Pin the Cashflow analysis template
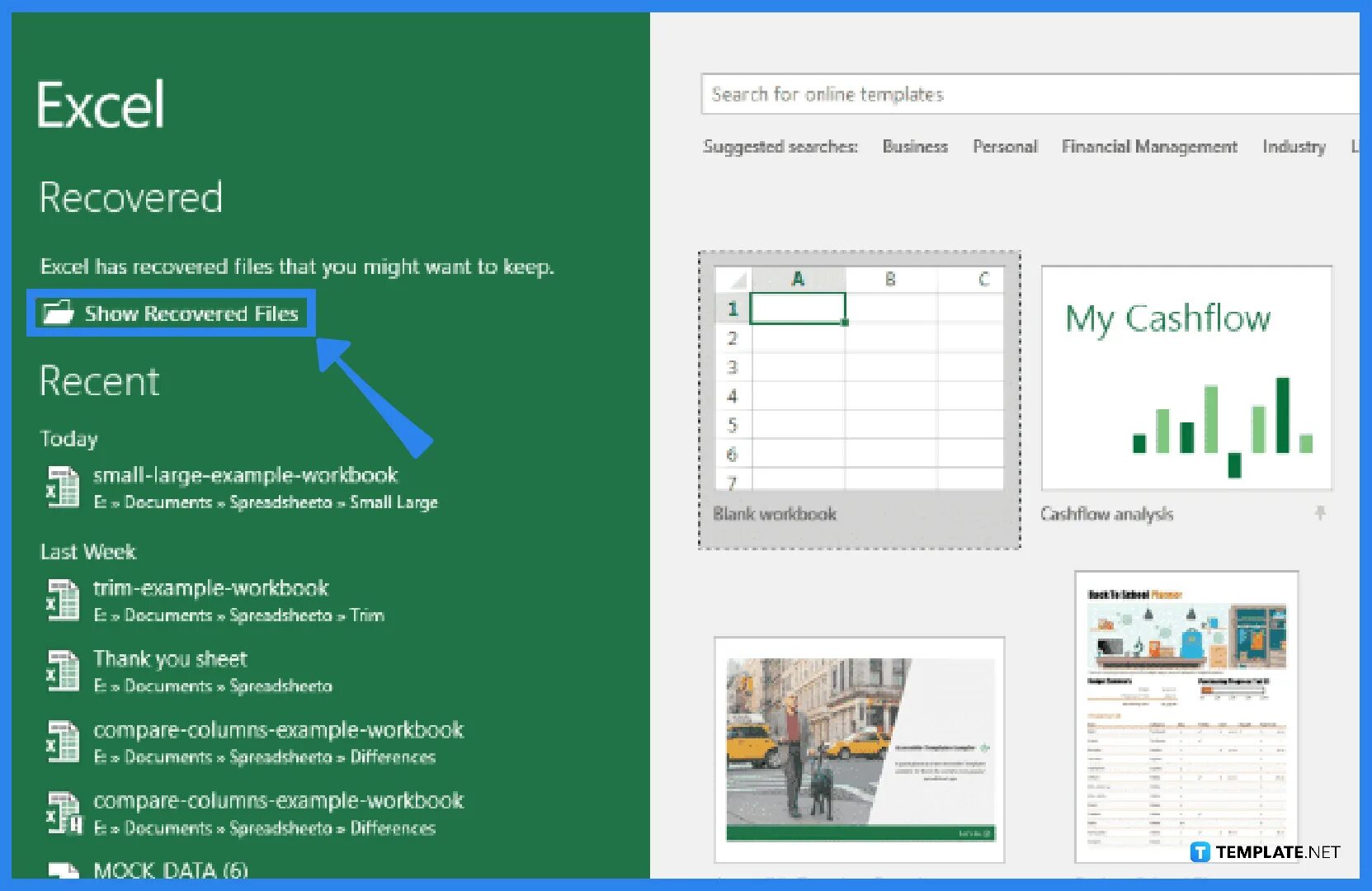1372x891 pixels. (1320, 513)
